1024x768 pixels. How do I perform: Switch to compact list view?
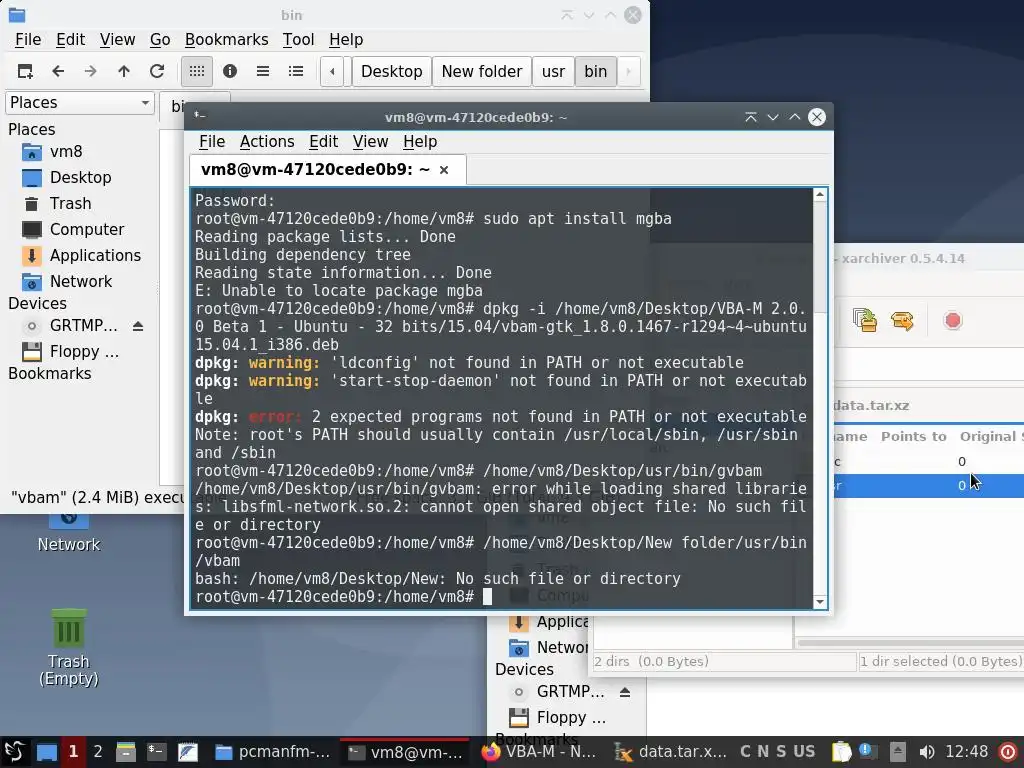click(x=263, y=71)
